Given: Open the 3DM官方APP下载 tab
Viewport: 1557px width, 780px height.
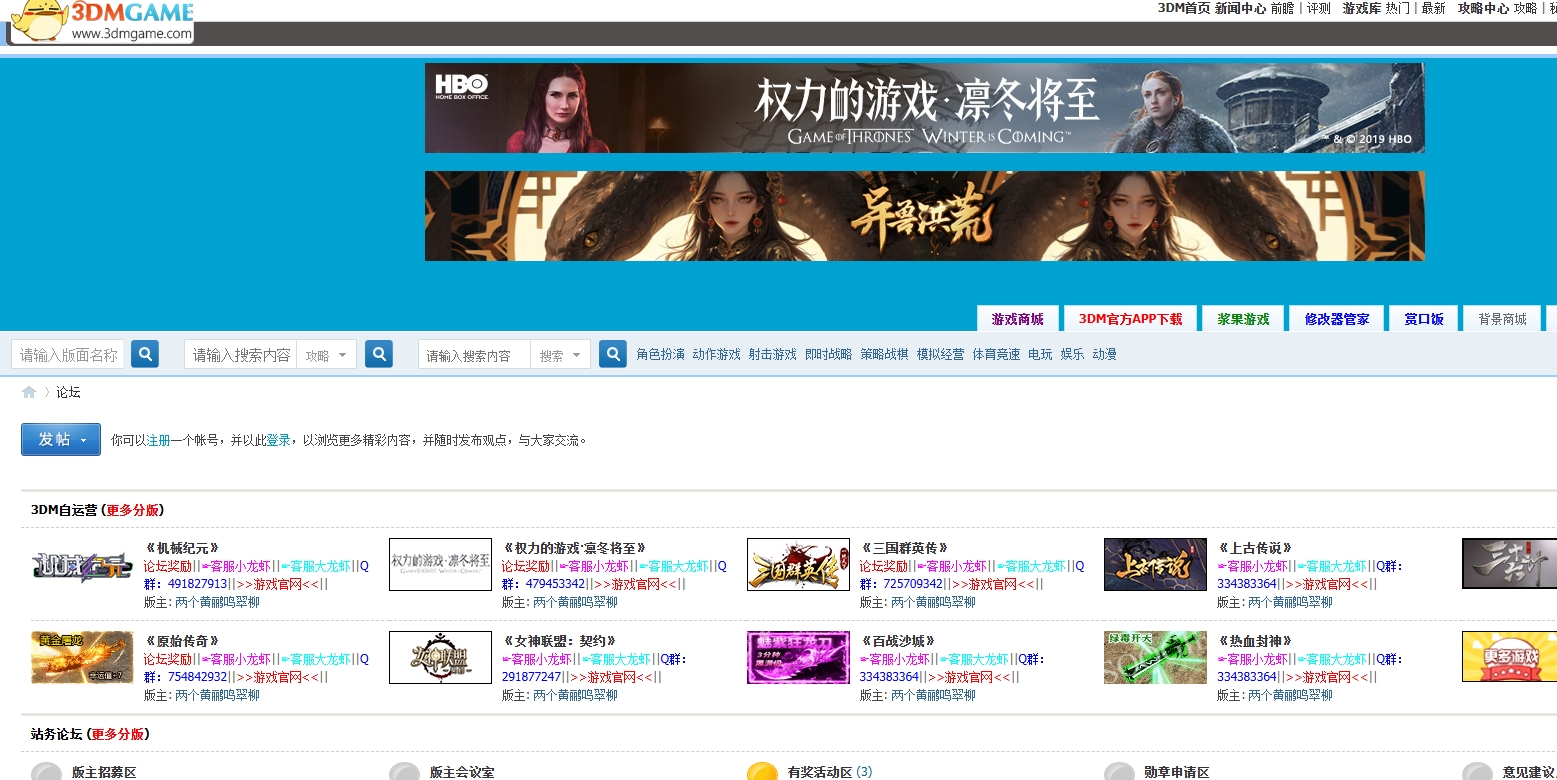Looking at the screenshot, I should tap(1130, 319).
